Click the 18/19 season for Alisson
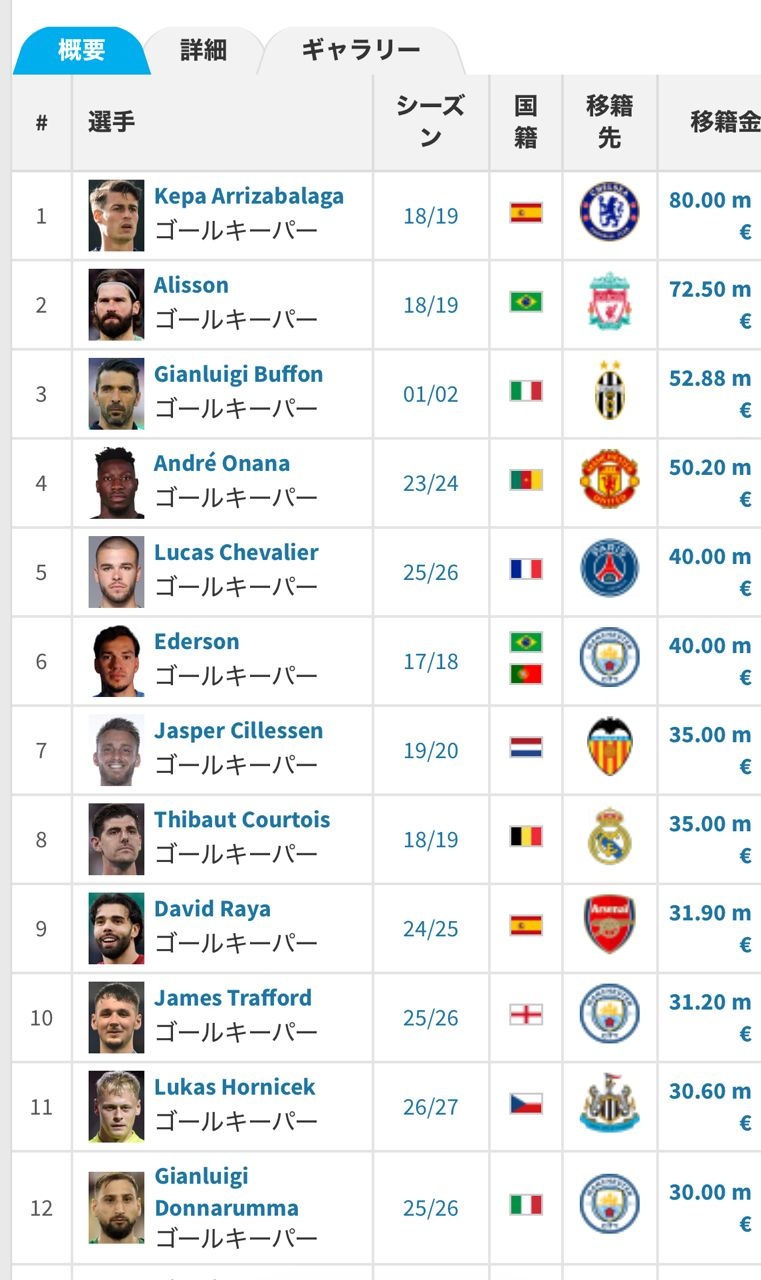 pos(431,305)
